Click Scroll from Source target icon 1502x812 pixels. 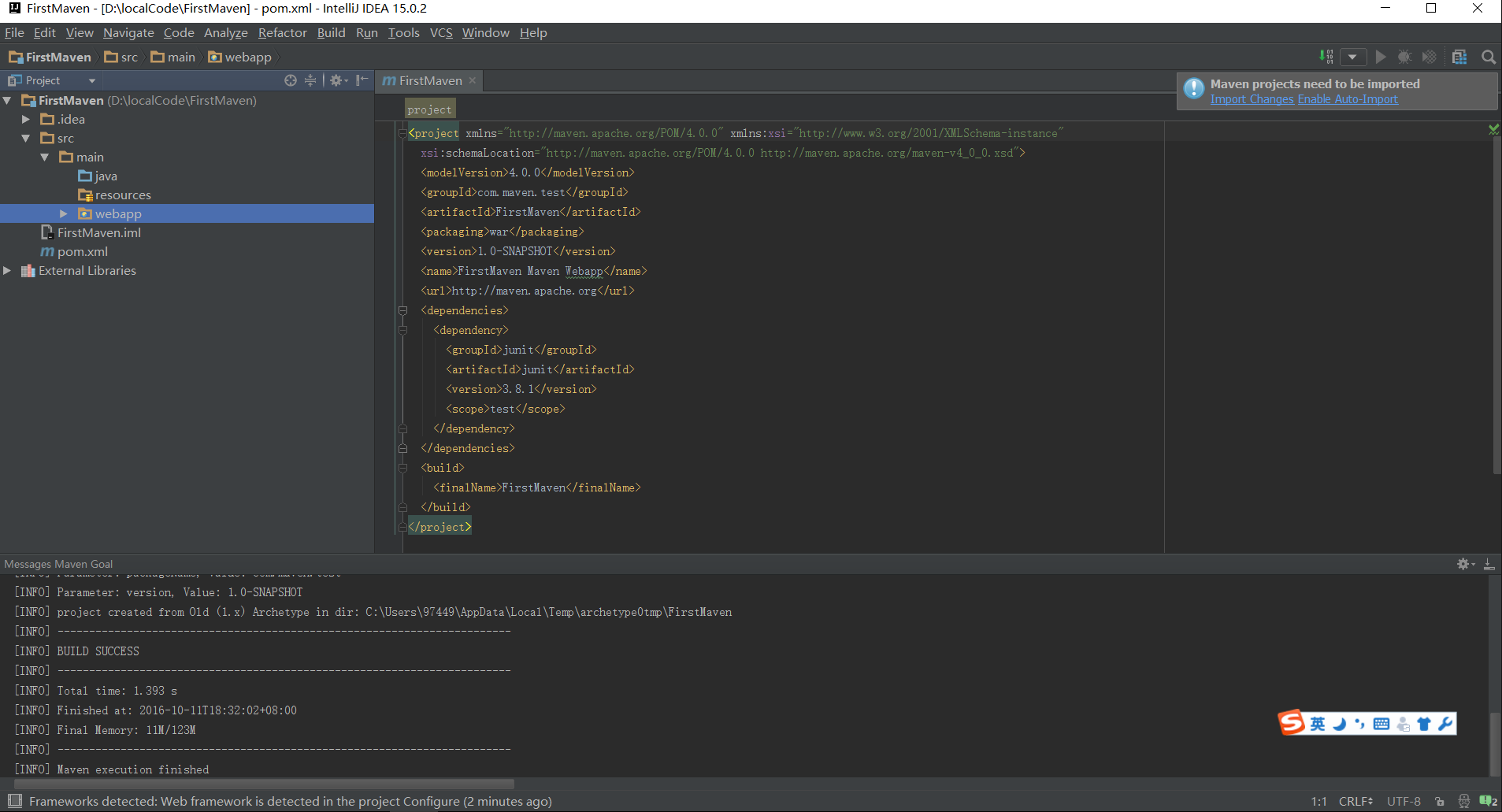coord(291,80)
